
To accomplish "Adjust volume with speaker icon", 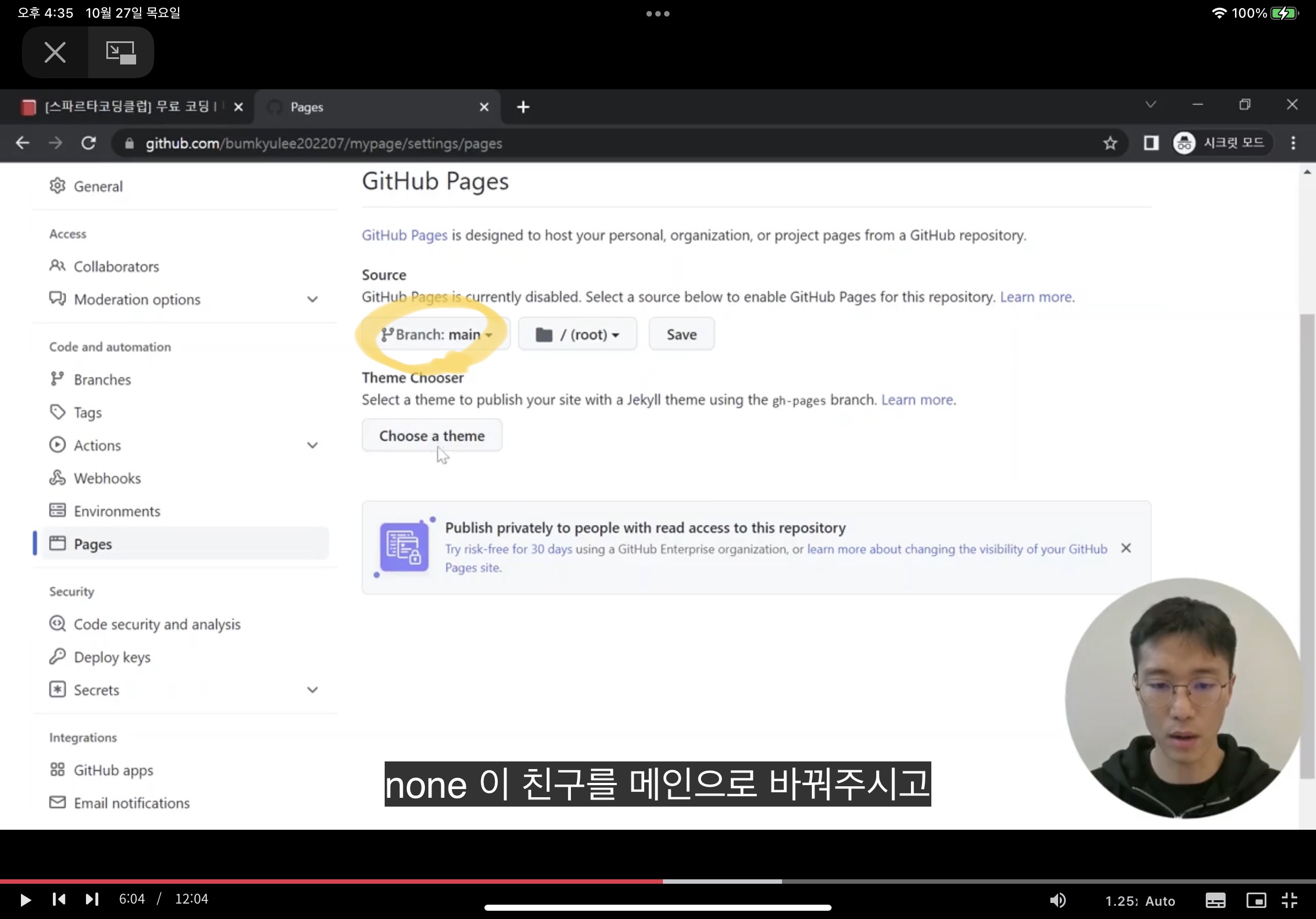I will tap(1058, 900).
